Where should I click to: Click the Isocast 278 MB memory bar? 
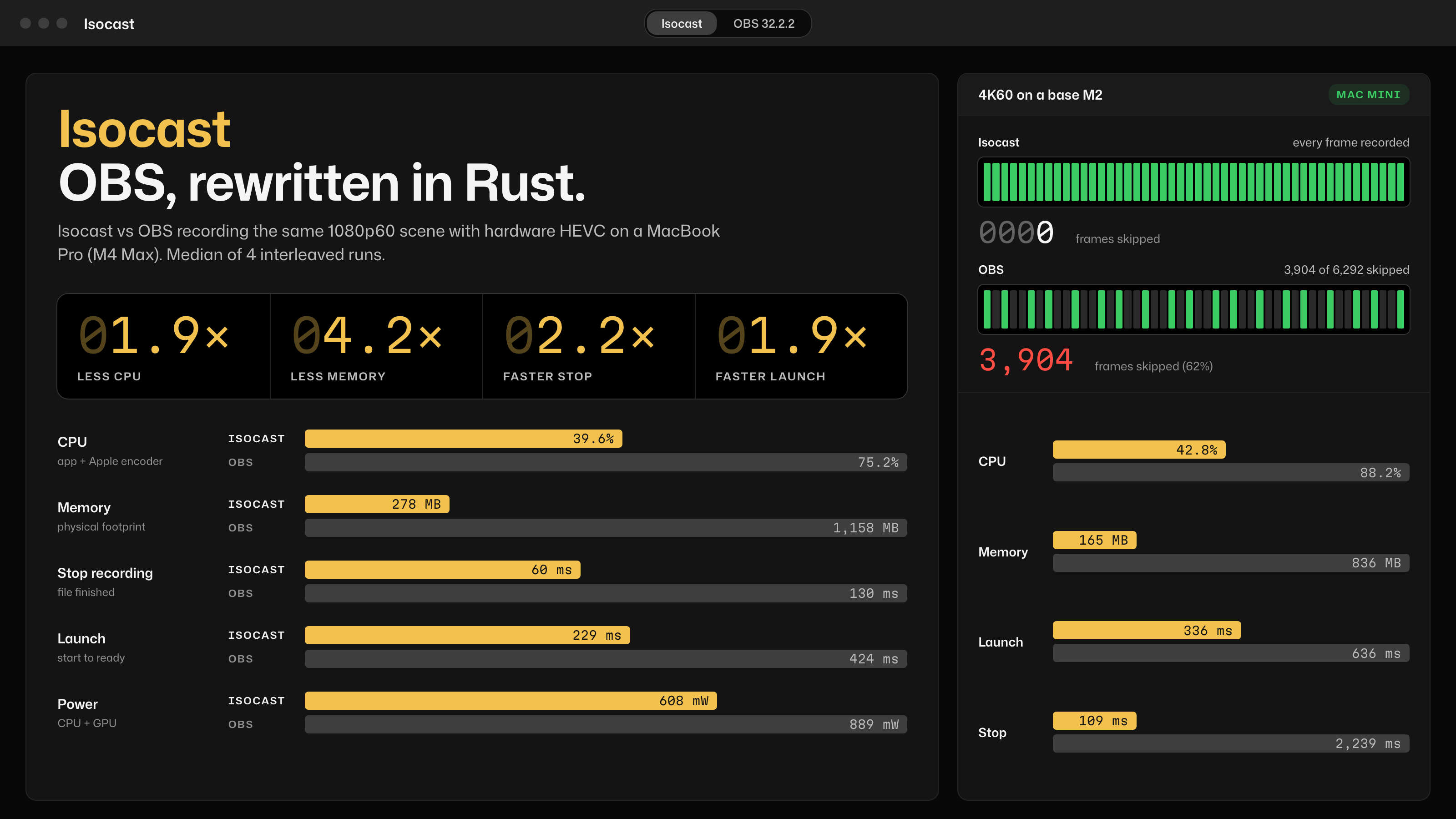376,504
